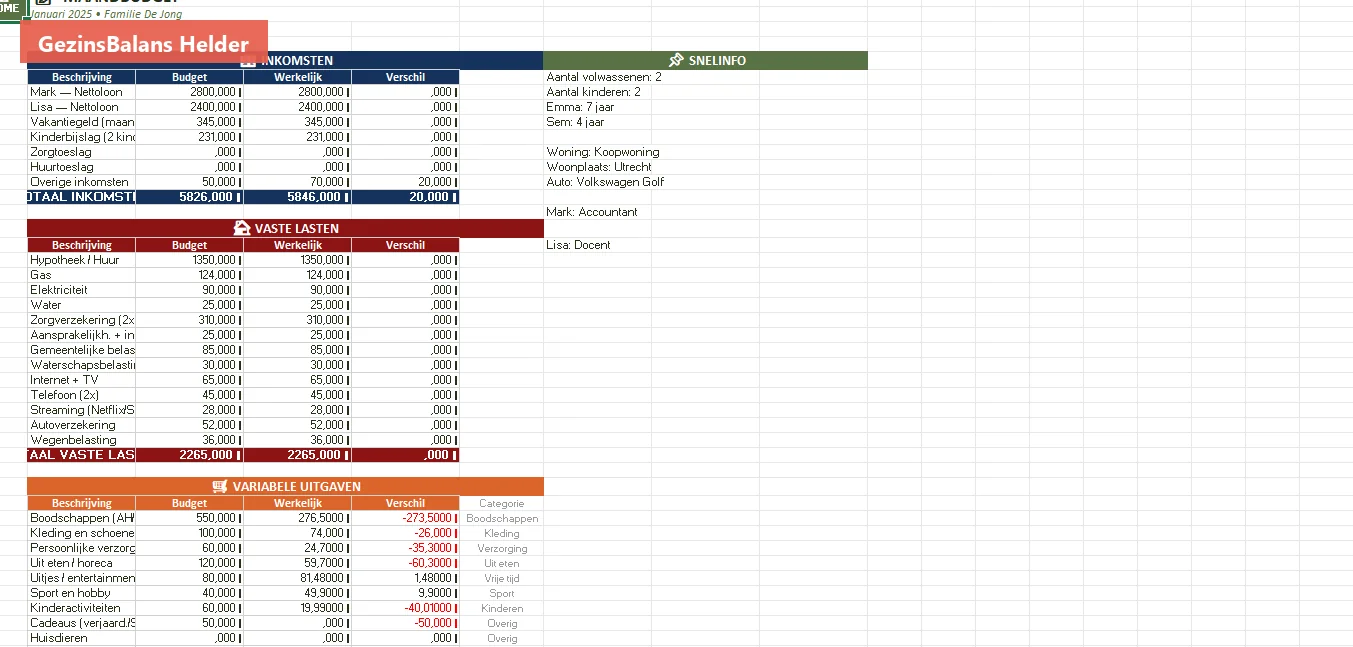This screenshot has height=647, width=1353.
Task: Select the Categorie column header
Action: [501, 503]
